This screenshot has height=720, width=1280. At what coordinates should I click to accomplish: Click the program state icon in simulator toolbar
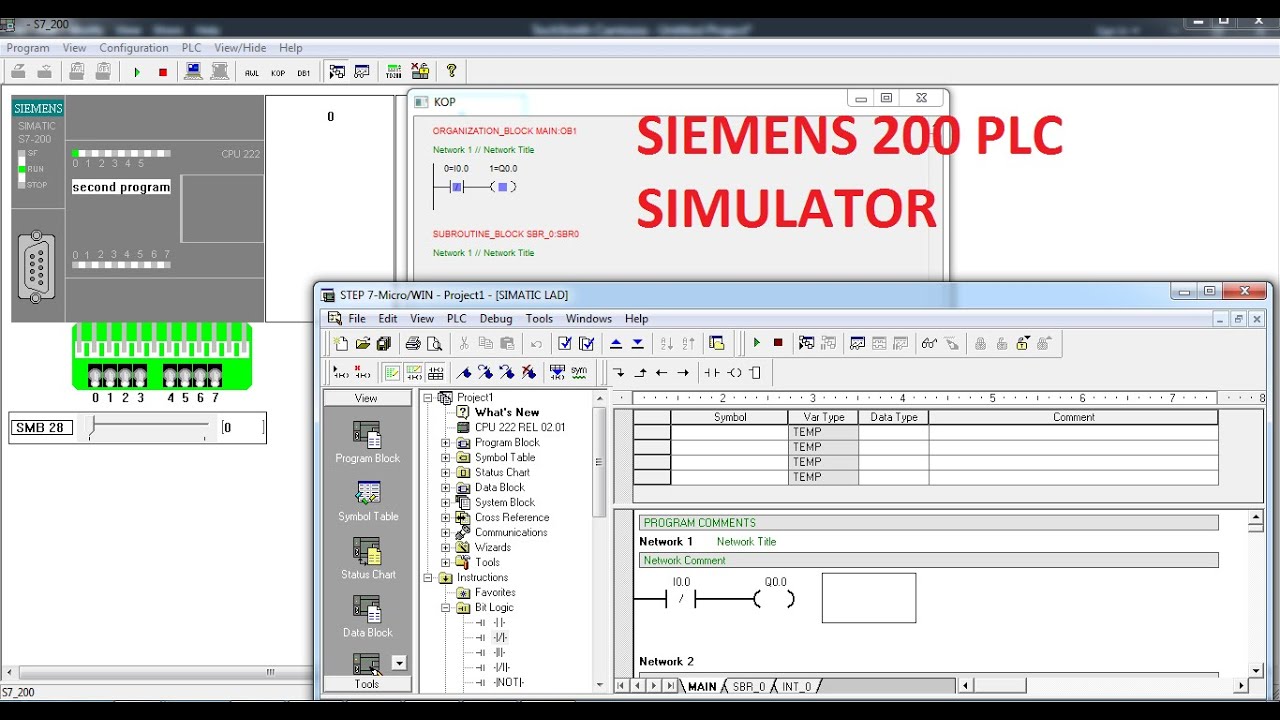(x=337, y=72)
